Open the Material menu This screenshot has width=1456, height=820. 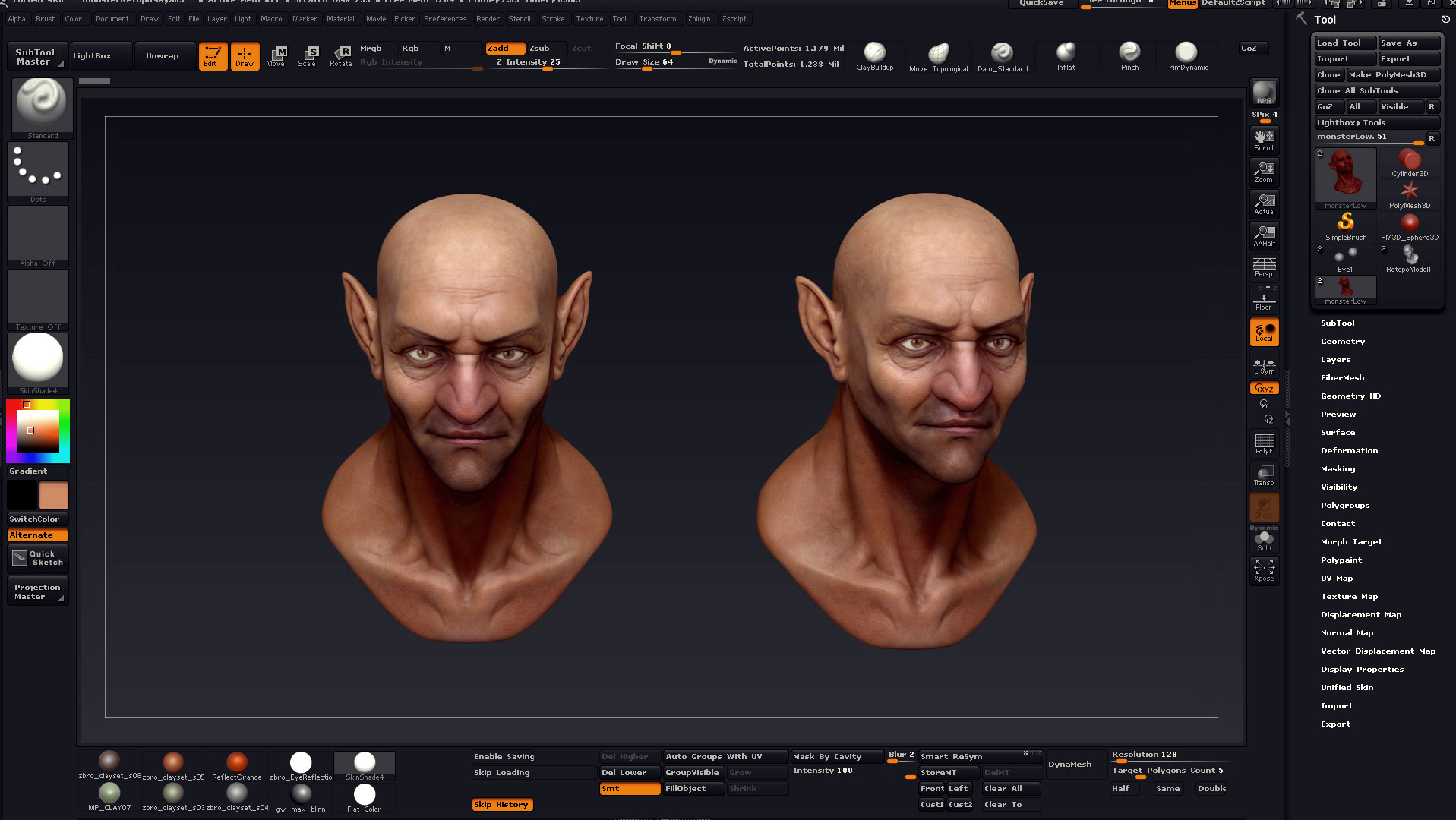340,19
